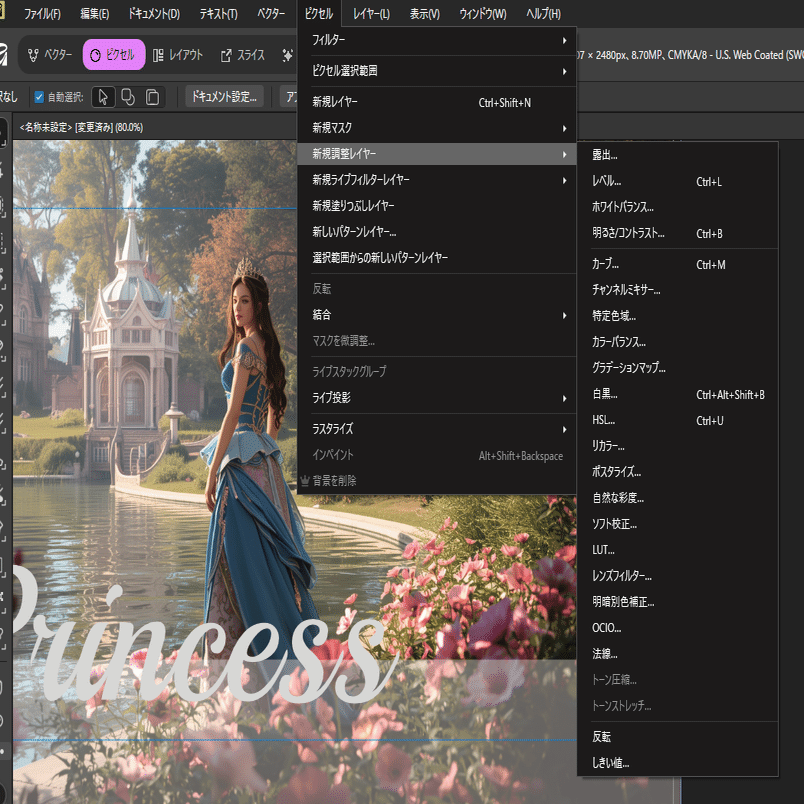Choose 選択範囲からの新しいパターンレイヤー
This screenshot has width=804, height=804.
pyautogui.click(x=437, y=258)
